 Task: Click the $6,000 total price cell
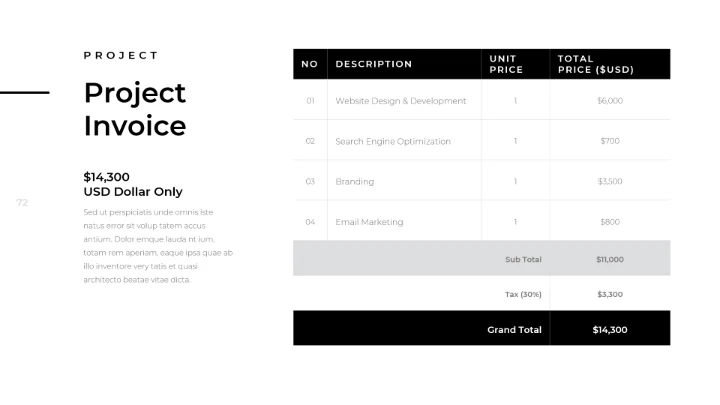(x=610, y=101)
